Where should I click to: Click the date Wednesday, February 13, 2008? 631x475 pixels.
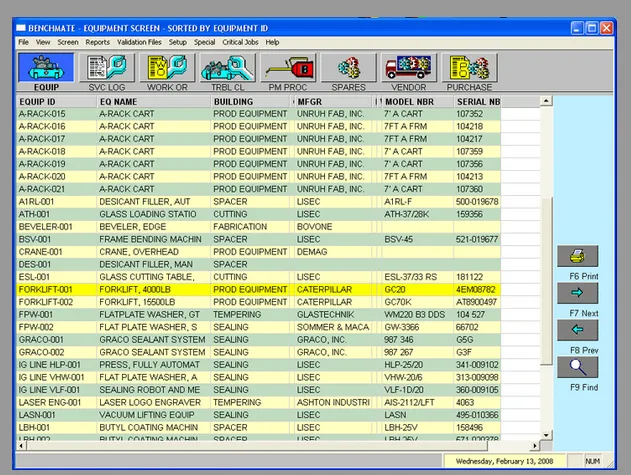tap(504, 461)
